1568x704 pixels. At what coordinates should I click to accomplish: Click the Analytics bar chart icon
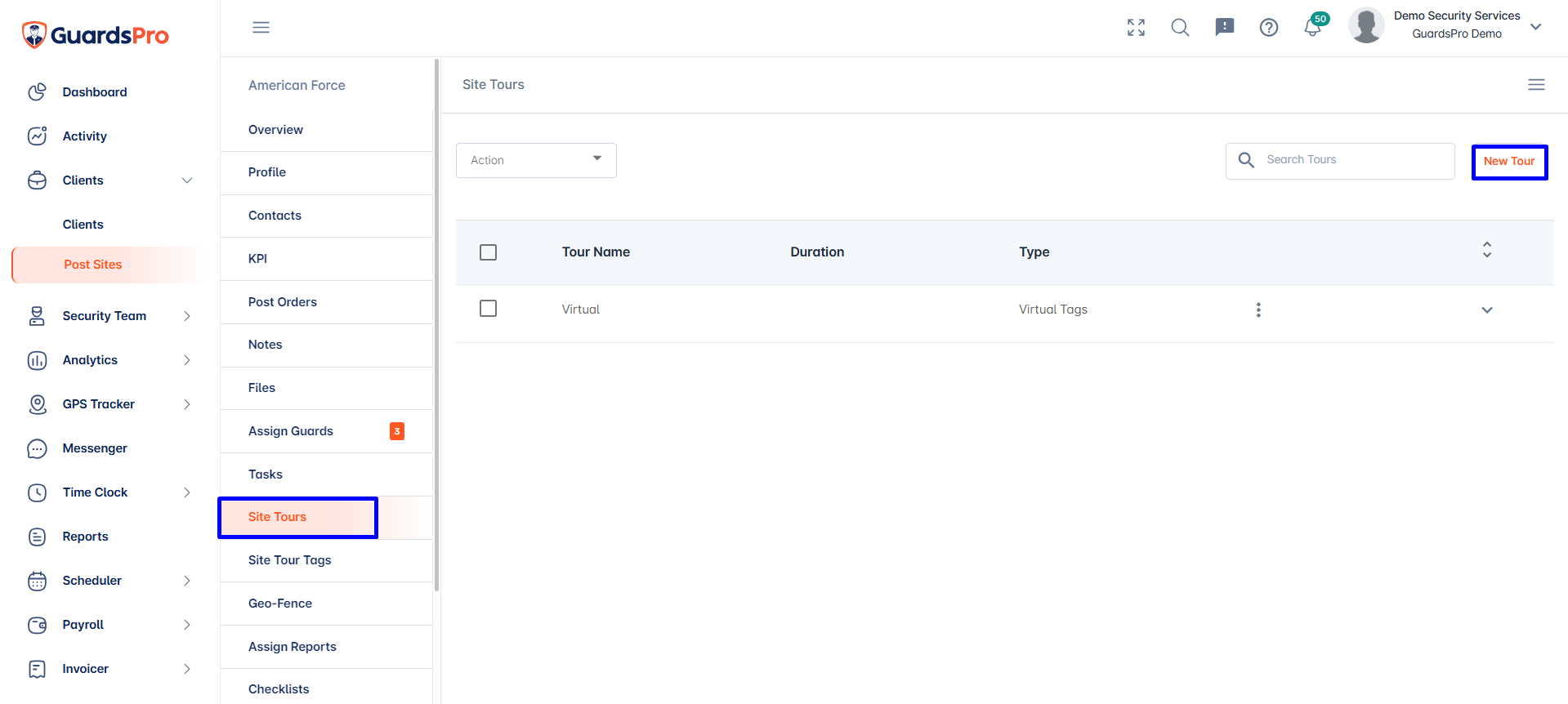coord(38,360)
